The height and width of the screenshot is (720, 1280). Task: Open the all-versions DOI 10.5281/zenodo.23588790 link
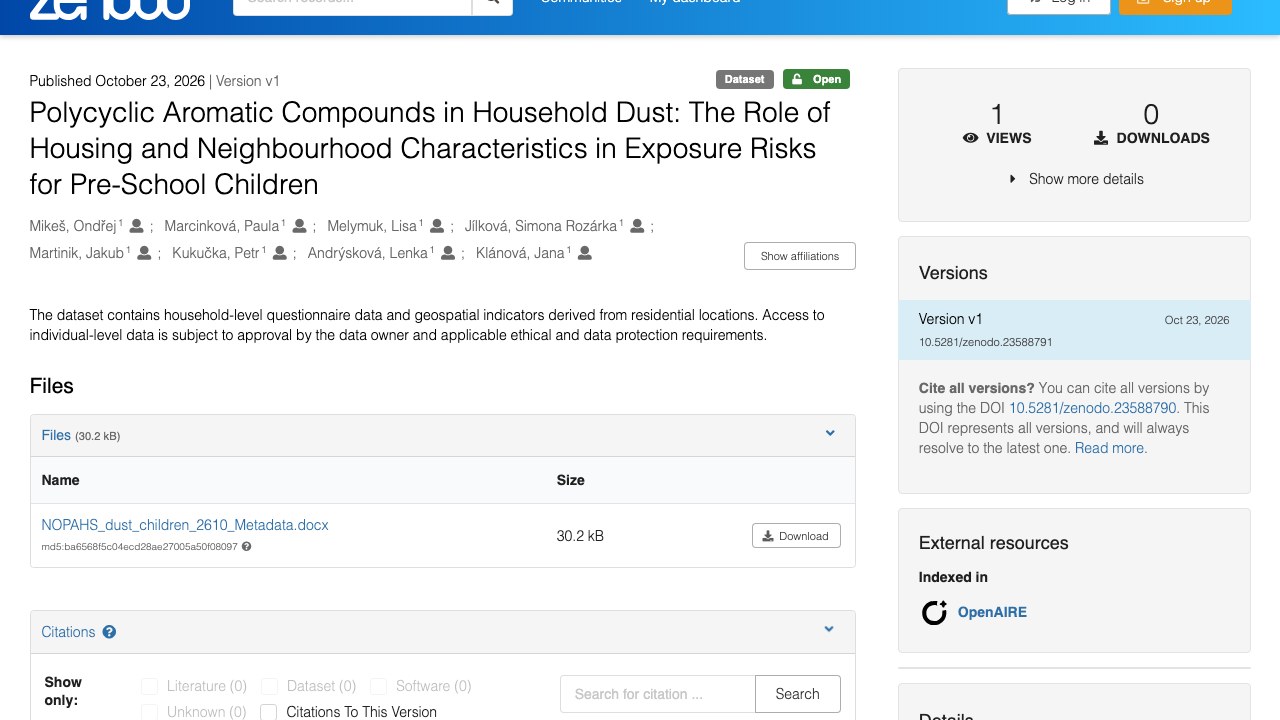(1093, 408)
